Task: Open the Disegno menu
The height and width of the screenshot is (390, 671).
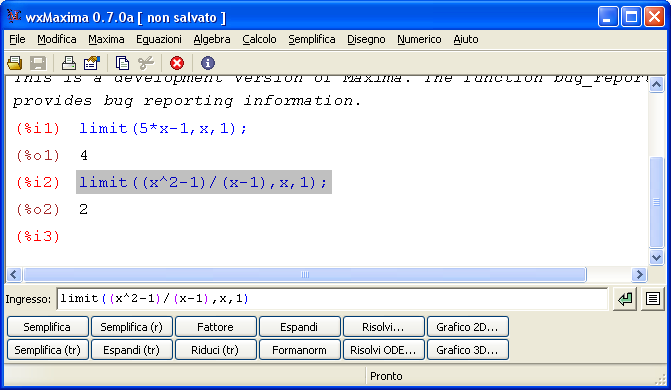Action: pos(366,39)
